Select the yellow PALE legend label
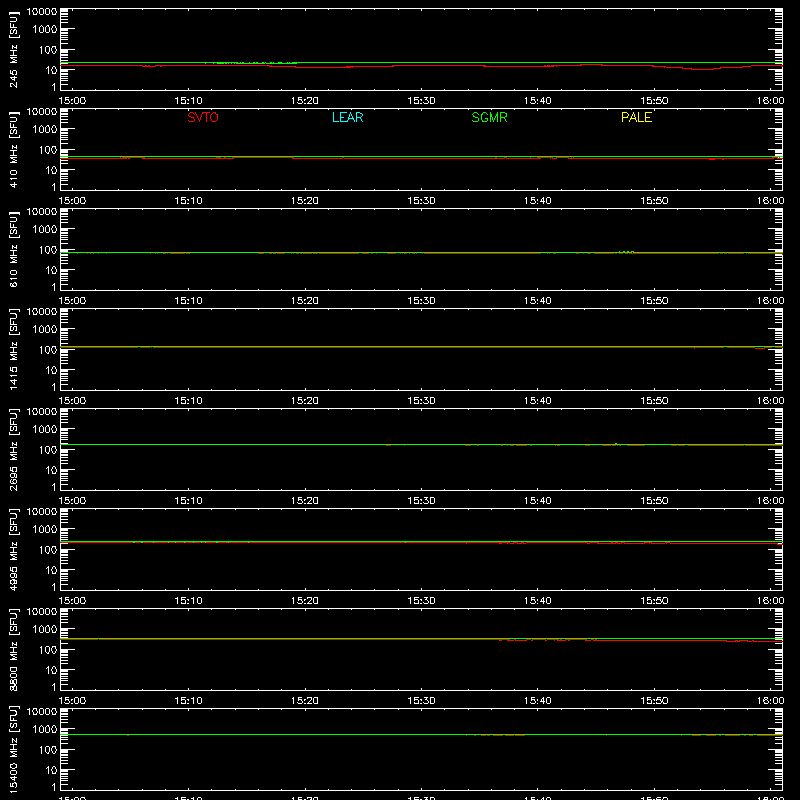800x800 pixels. point(636,117)
